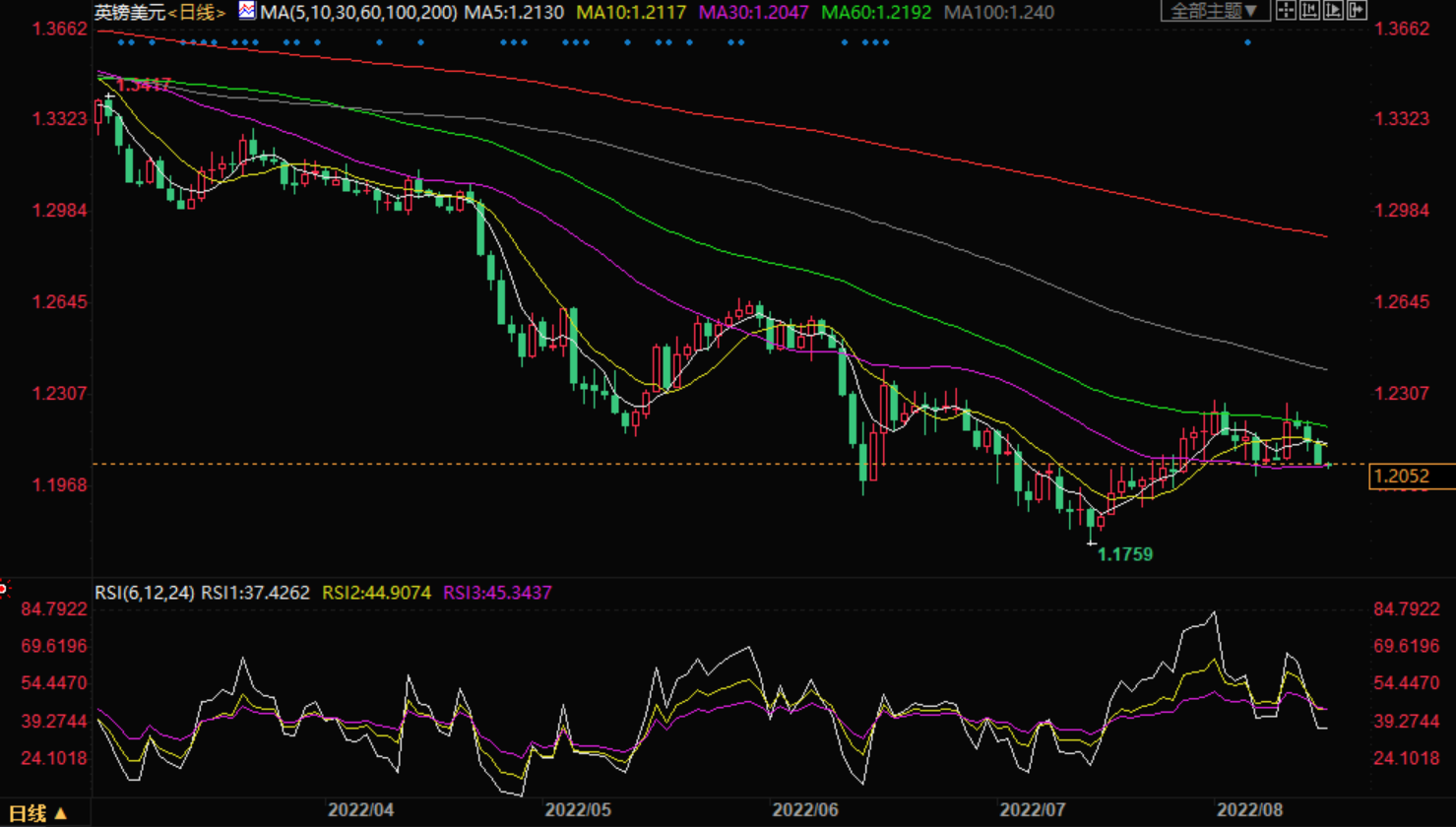Click the 日线 period selector in title

point(197,13)
